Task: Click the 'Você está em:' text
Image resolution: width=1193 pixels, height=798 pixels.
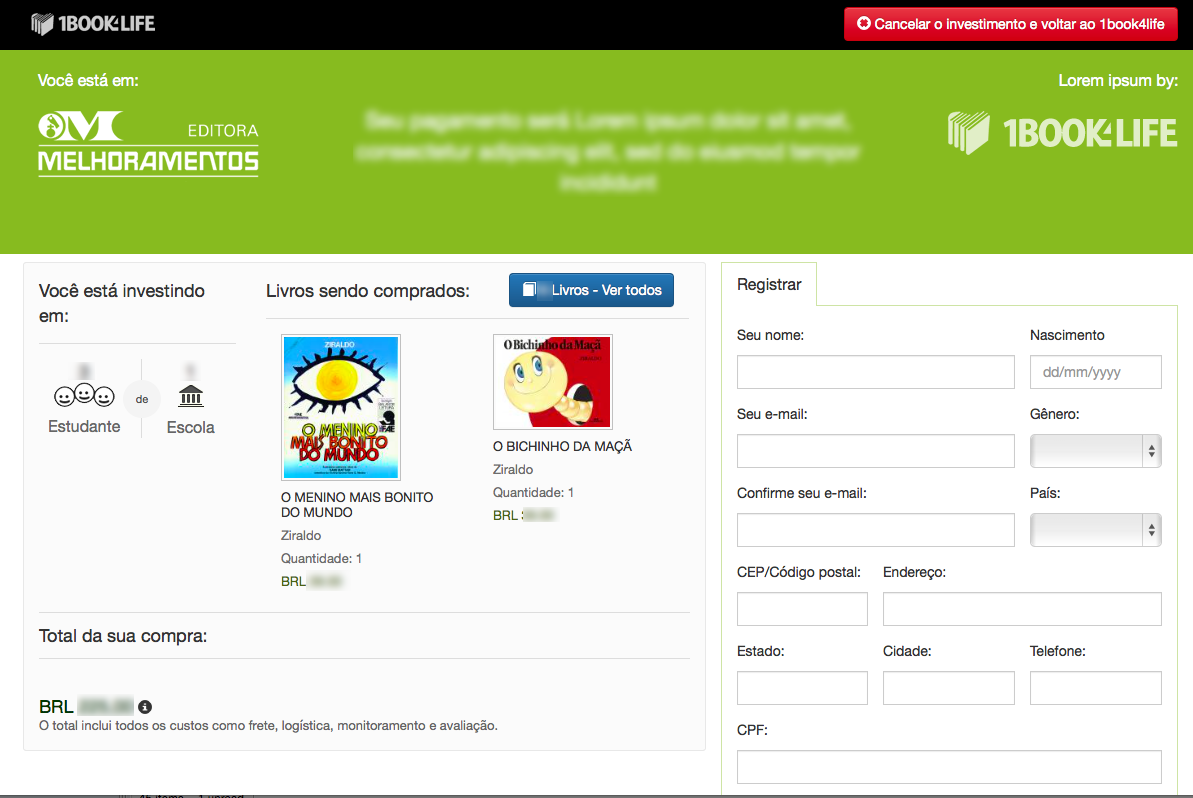Action: click(x=88, y=81)
